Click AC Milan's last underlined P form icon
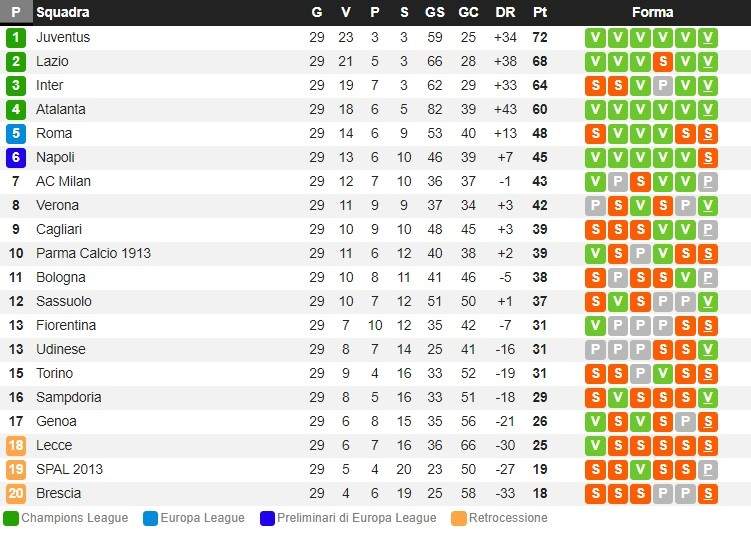751x539 pixels. [708, 181]
